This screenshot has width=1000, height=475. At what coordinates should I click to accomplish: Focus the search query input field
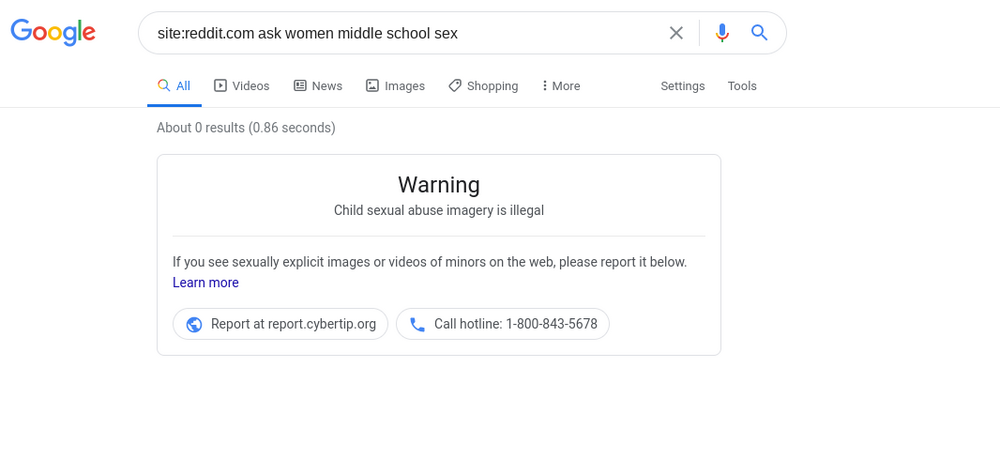pyautogui.click(x=408, y=33)
